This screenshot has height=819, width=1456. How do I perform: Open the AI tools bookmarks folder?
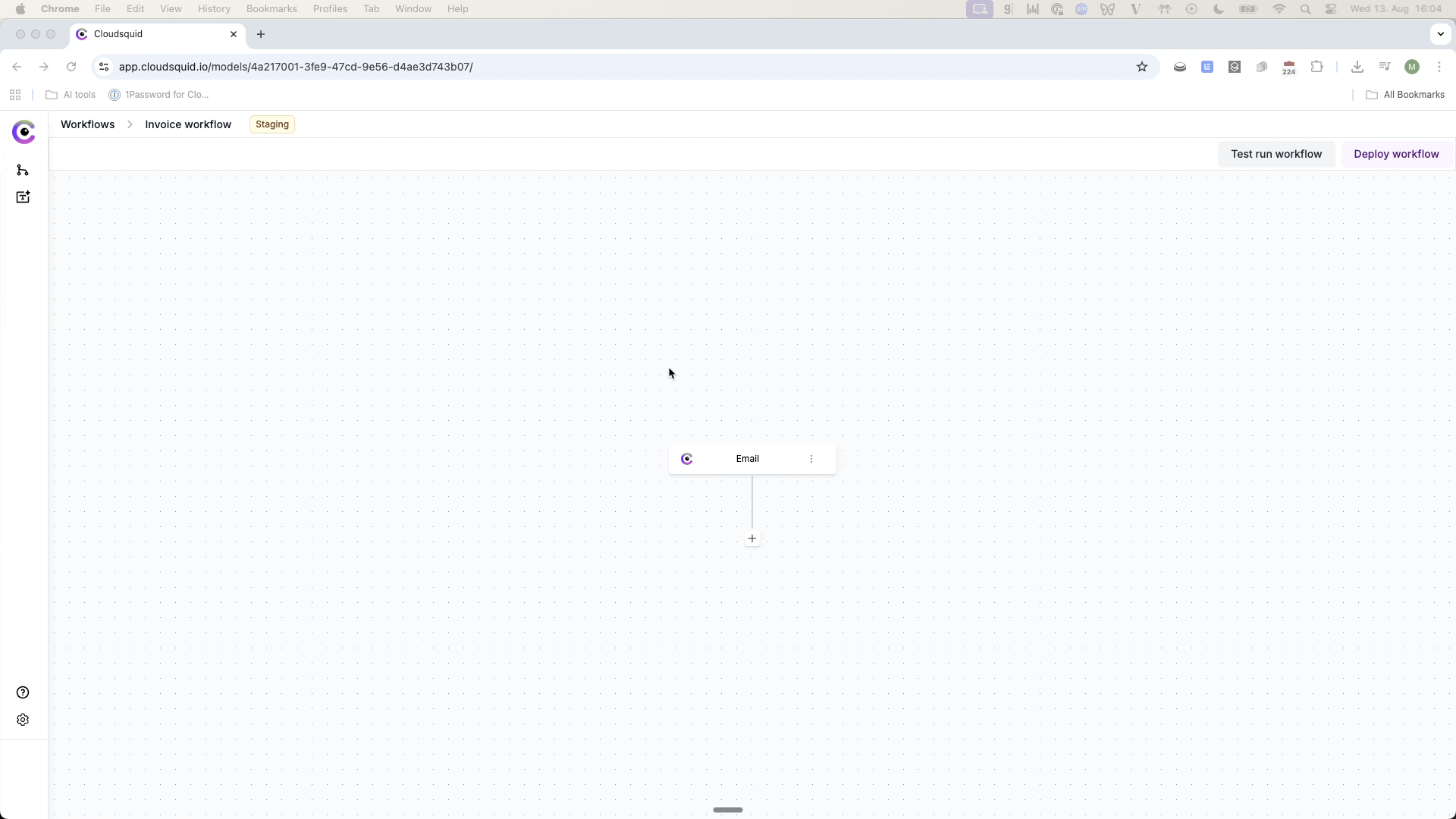71,95
